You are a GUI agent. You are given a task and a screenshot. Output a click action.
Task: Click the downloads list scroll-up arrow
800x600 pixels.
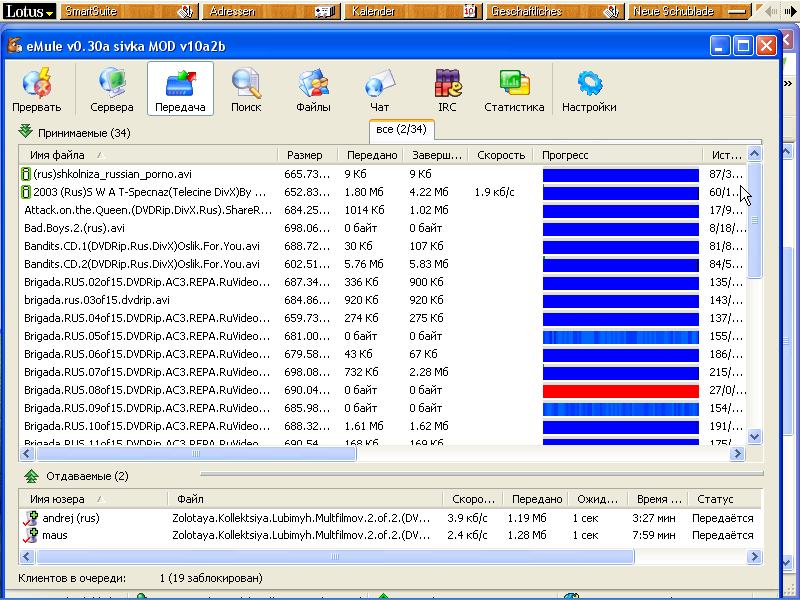(x=754, y=154)
